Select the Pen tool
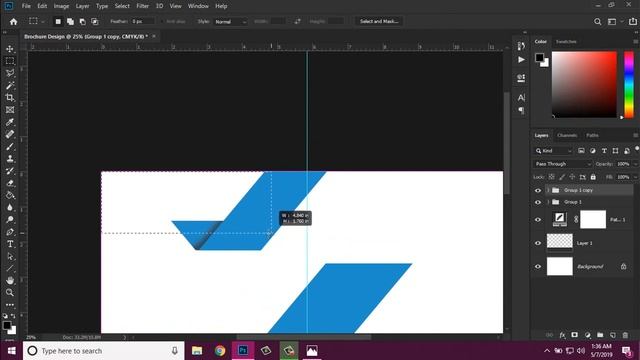 click(10, 232)
